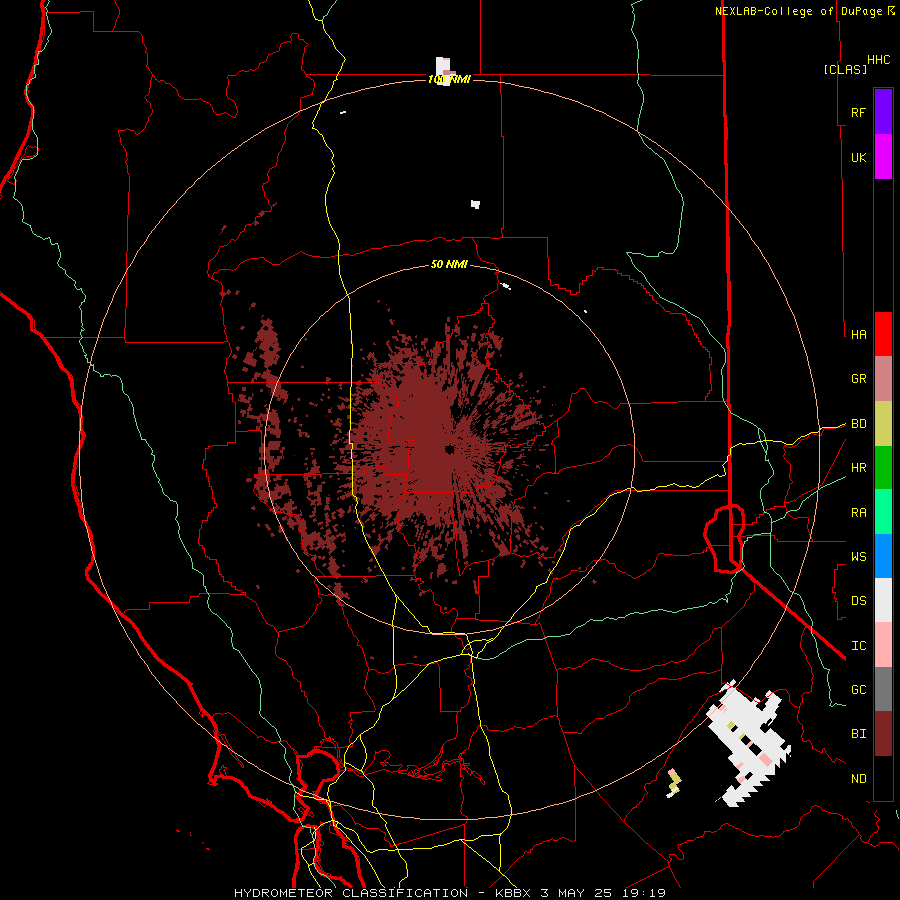Image resolution: width=900 pixels, height=900 pixels.
Task: Select the IC light pink legend swatch
Action: [x=883, y=645]
